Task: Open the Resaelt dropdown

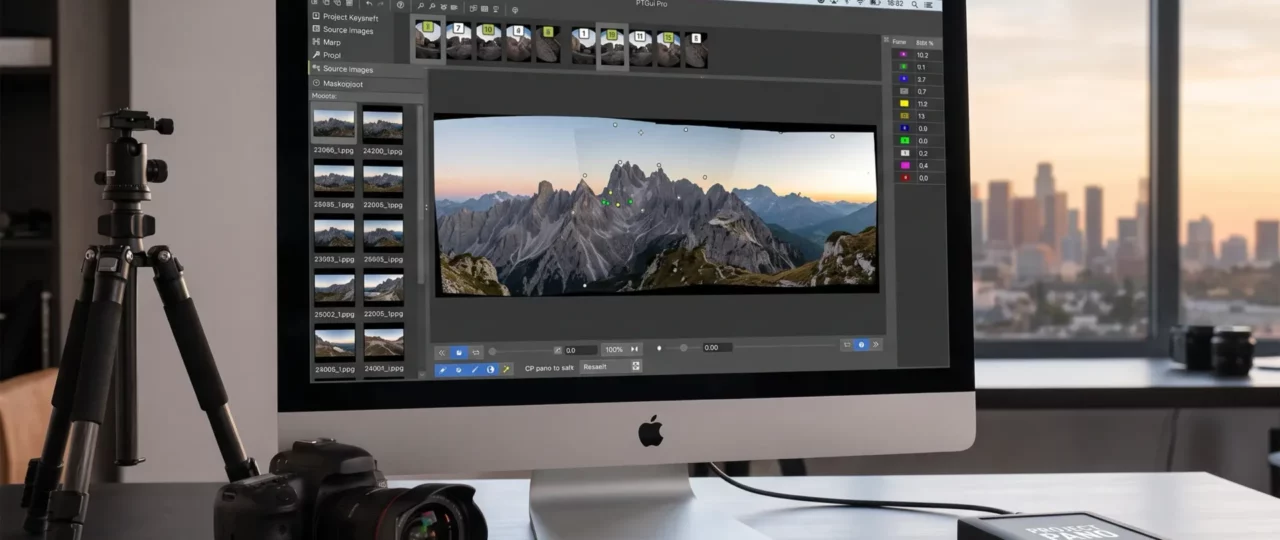Action: pyautogui.click(x=611, y=367)
